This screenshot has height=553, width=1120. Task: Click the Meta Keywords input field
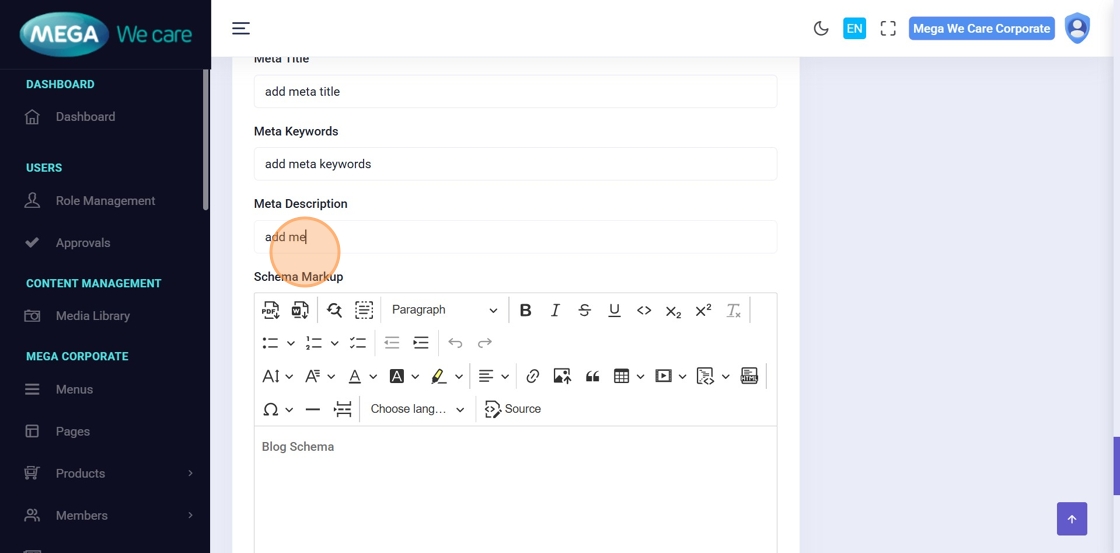515,164
